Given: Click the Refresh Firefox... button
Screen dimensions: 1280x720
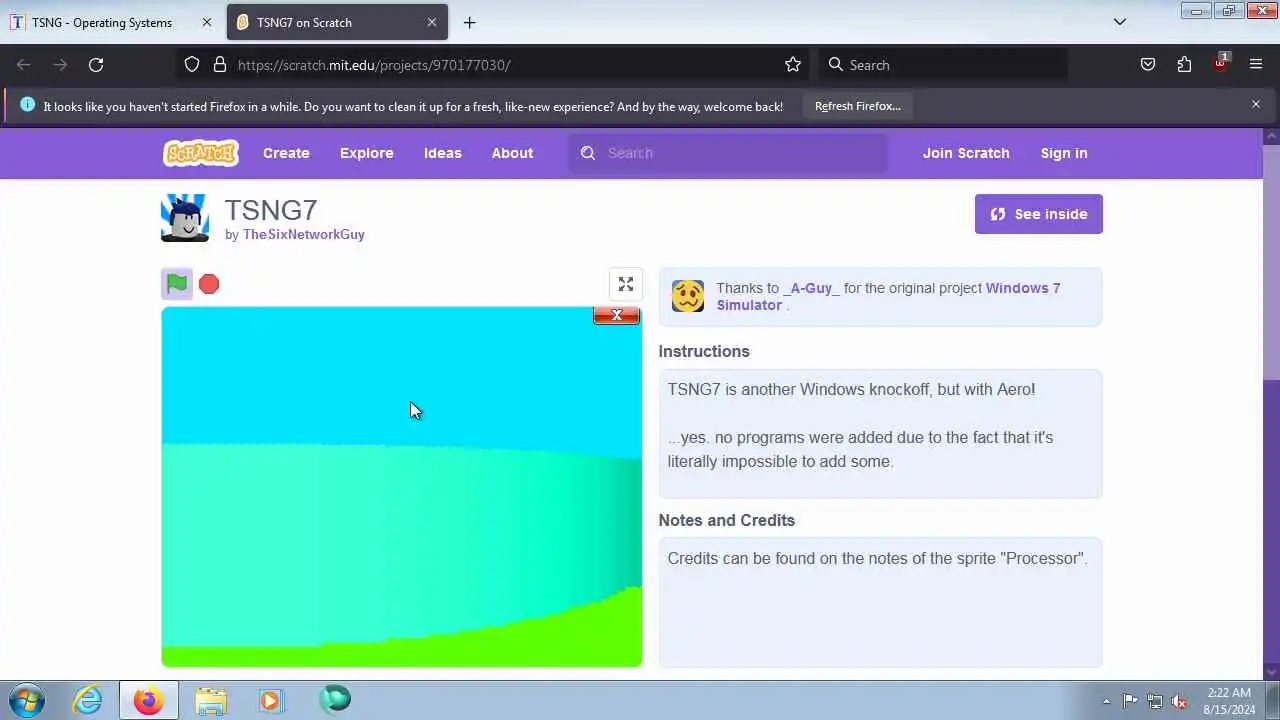Looking at the screenshot, I should [858, 106].
